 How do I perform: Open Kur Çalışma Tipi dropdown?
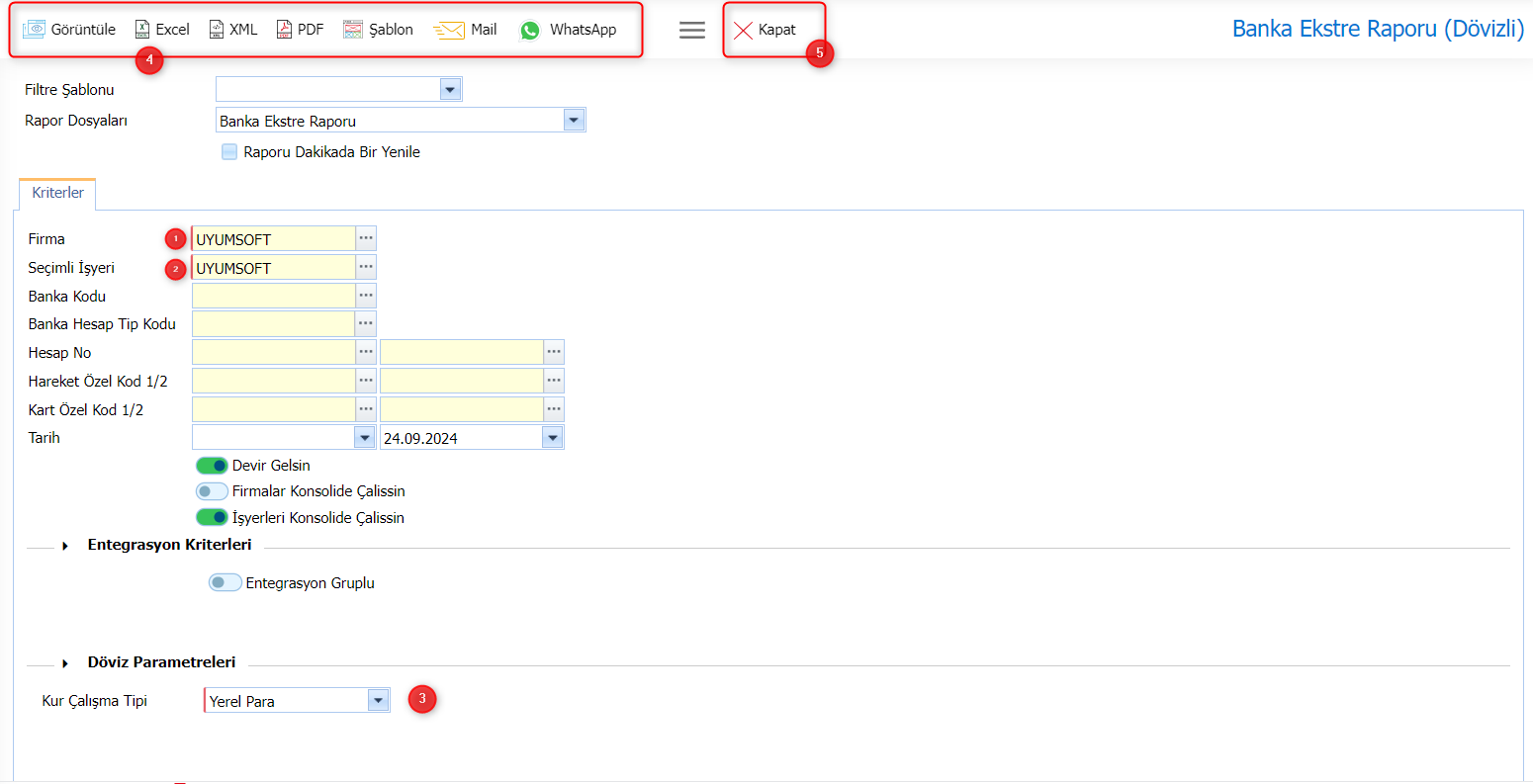(378, 700)
